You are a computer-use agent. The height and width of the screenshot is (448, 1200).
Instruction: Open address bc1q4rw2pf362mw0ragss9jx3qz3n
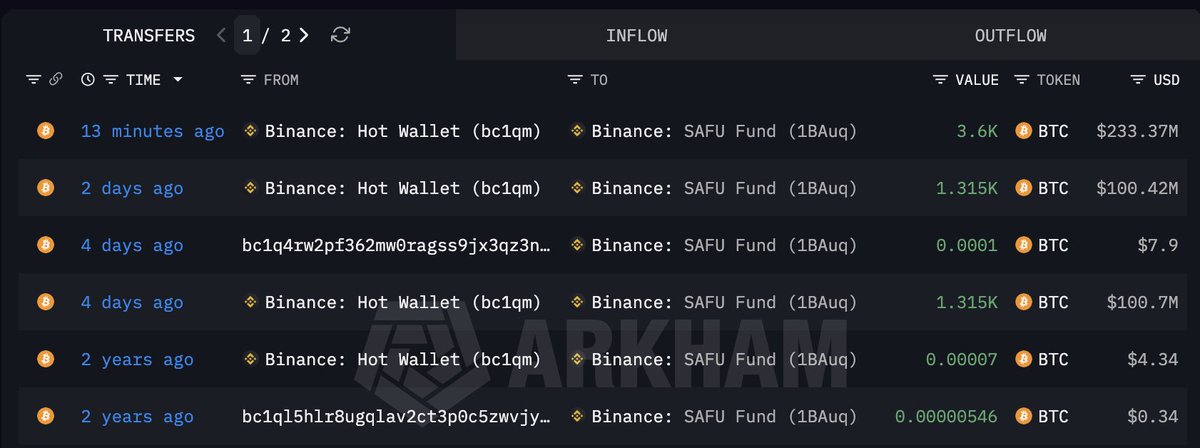(395, 245)
